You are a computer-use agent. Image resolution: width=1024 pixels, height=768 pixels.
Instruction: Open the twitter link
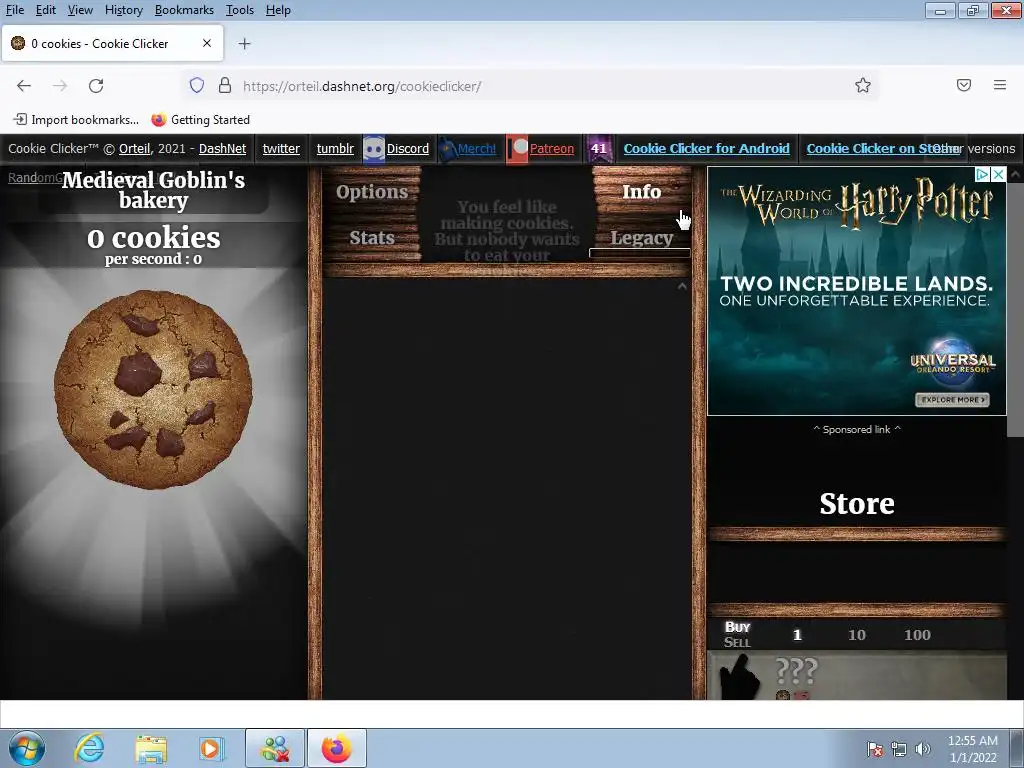click(281, 148)
